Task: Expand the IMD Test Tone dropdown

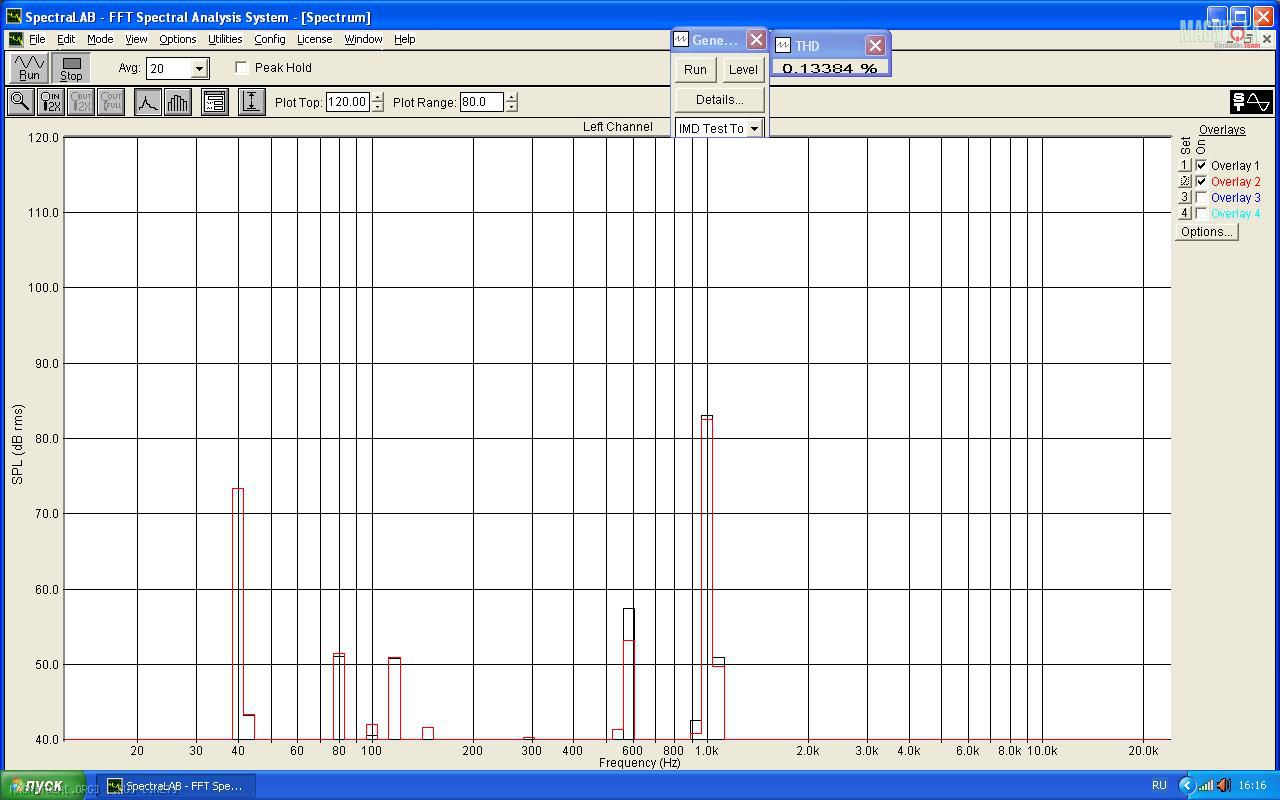Action: tap(754, 129)
